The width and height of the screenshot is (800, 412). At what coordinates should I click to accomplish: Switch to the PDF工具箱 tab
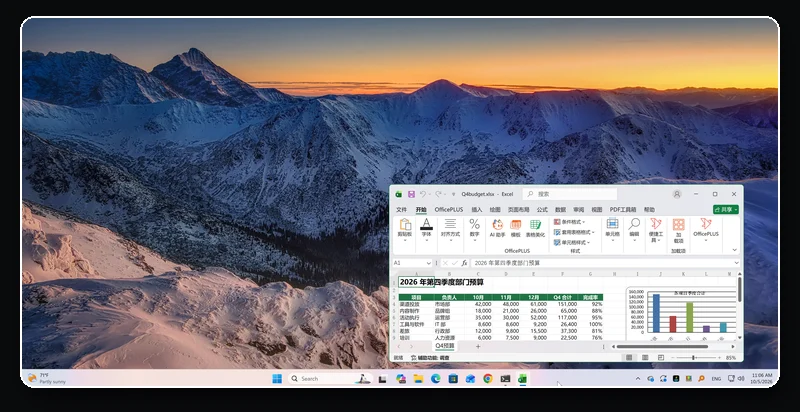[x=623, y=210]
